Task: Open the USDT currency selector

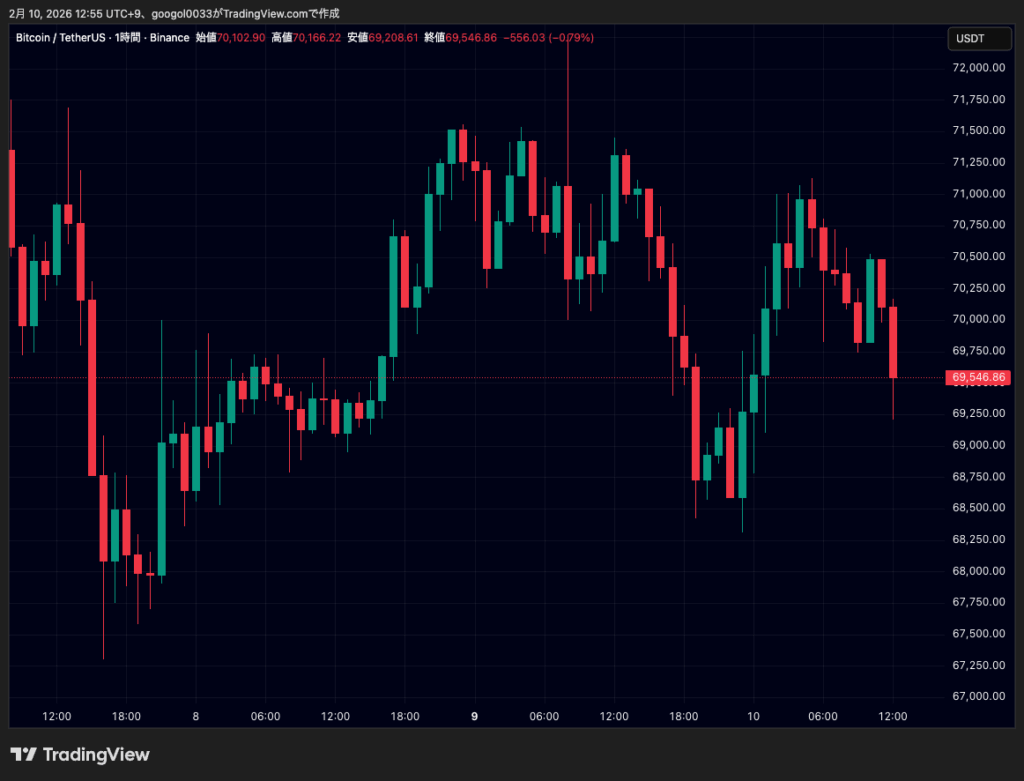Action: 971,38
